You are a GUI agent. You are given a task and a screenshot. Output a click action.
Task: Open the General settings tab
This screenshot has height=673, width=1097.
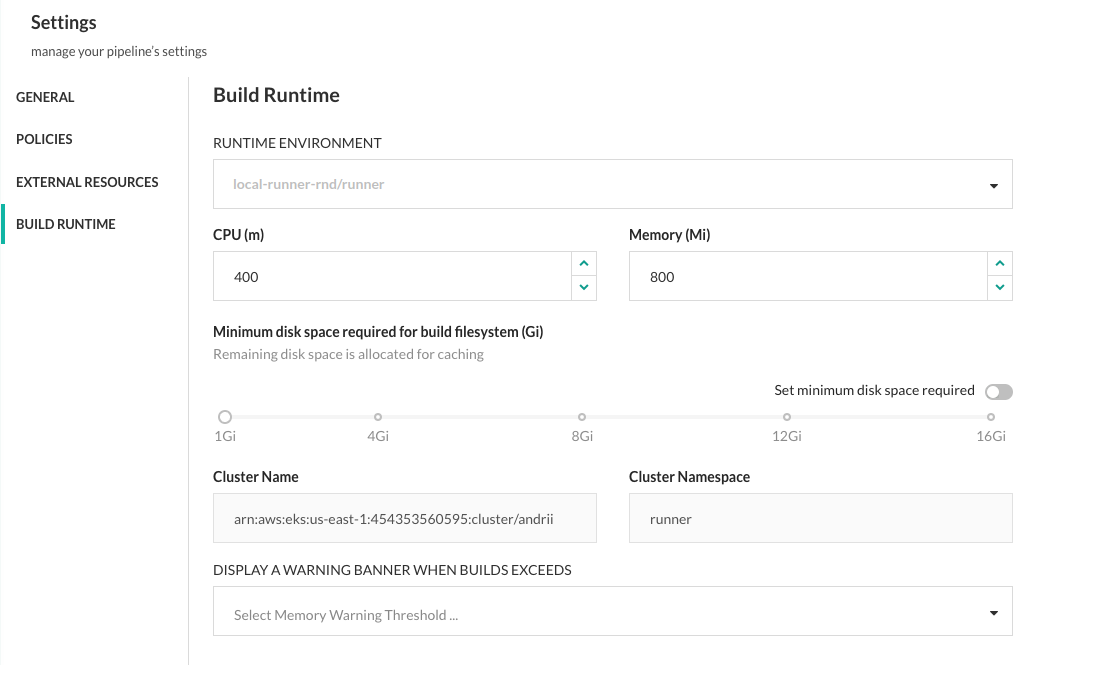[45, 98]
